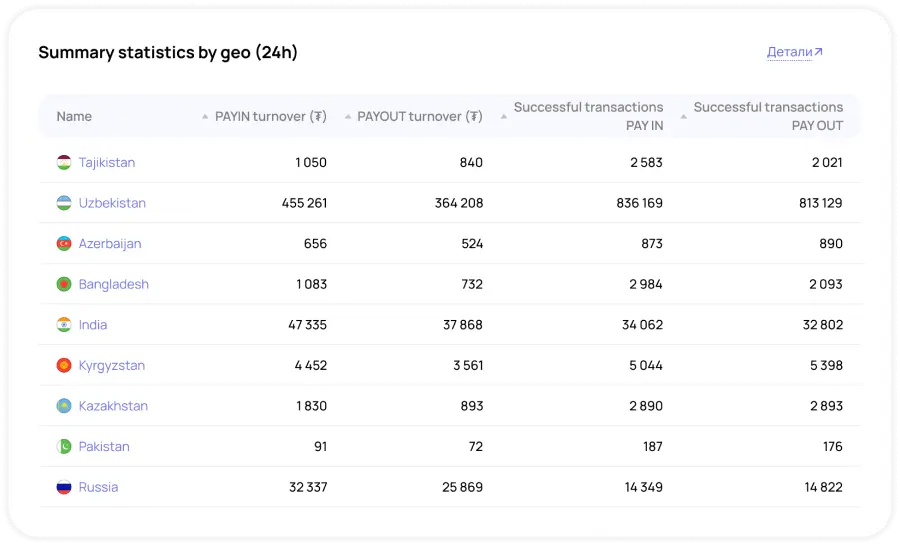Viewport: 900px width, 546px height.
Task: Open the Детали details link
Action: point(794,52)
